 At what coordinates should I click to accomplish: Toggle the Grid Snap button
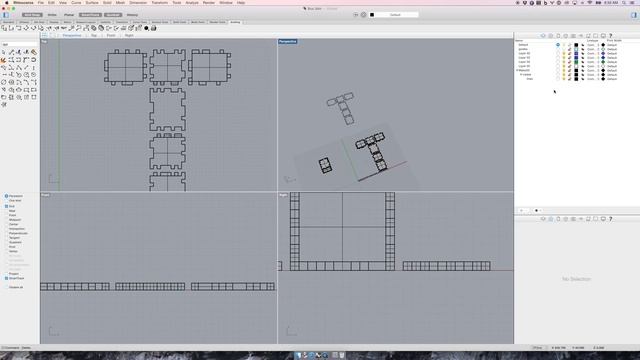32,15
